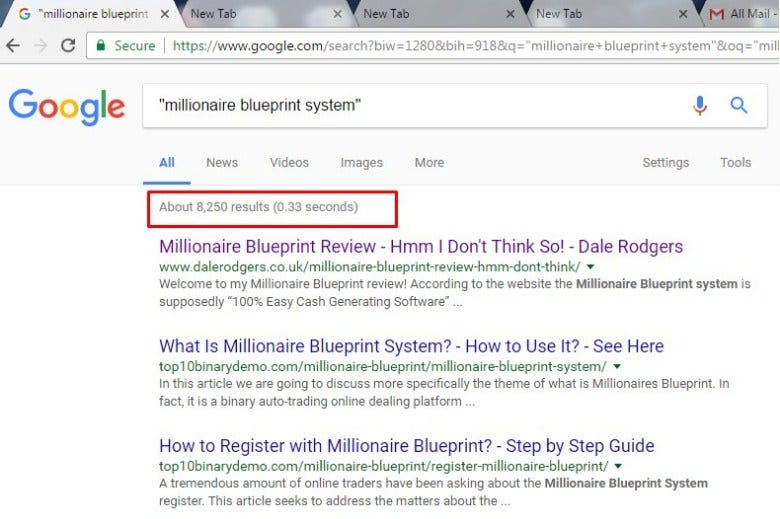Image resolution: width=780 pixels, height=519 pixels.
Task: Expand arrow next to millionaire-blueprint-system URL
Action: pyautogui.click(x=617, y=367)
